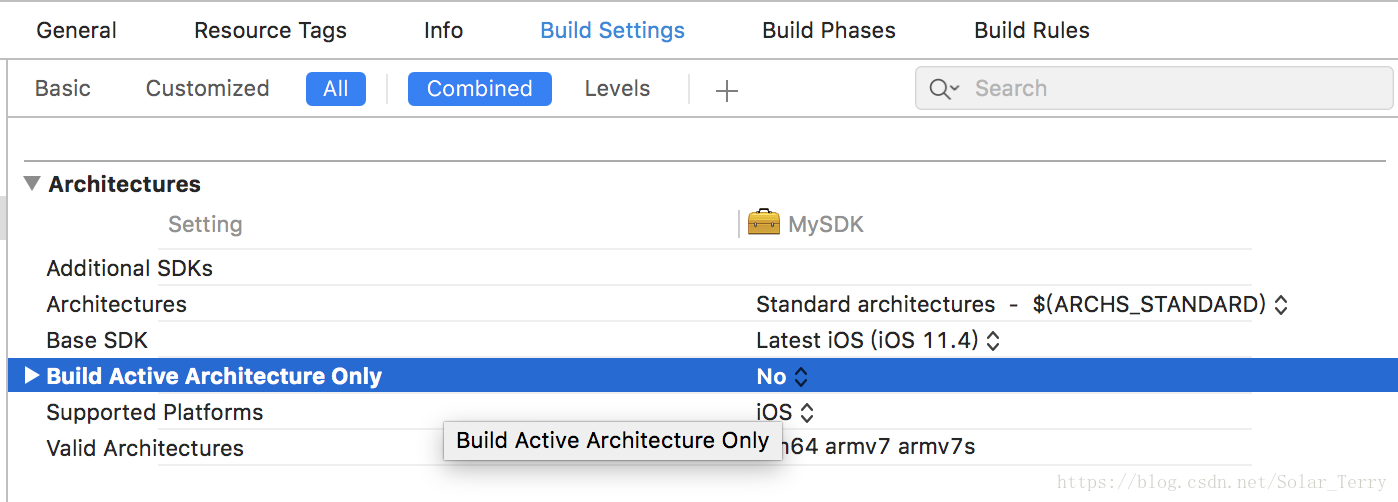The height and width of the screenshot is (502, 1398).
Task: Change Build Active Architecture No value
Action: tap(782, 376)
